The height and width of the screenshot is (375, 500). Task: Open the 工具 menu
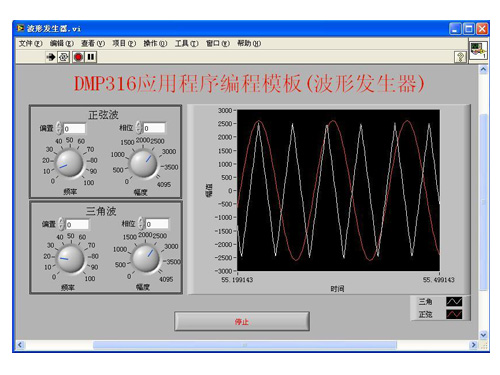coord(186,43)
